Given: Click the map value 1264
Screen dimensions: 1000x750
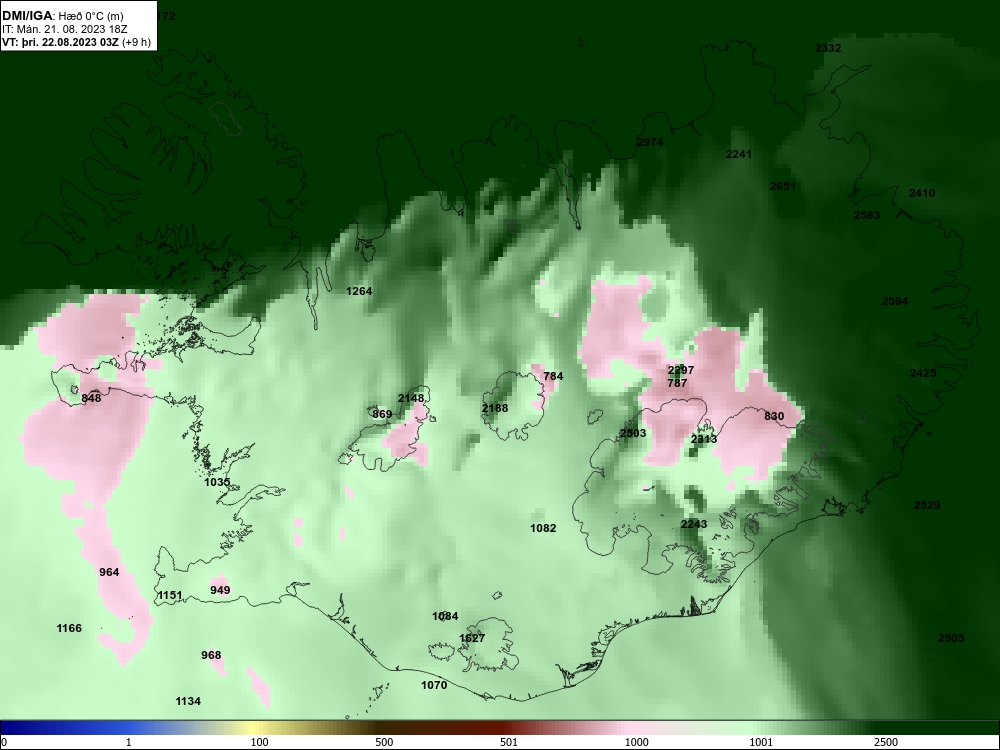Looking at the screenshot, I should (359, 291).
